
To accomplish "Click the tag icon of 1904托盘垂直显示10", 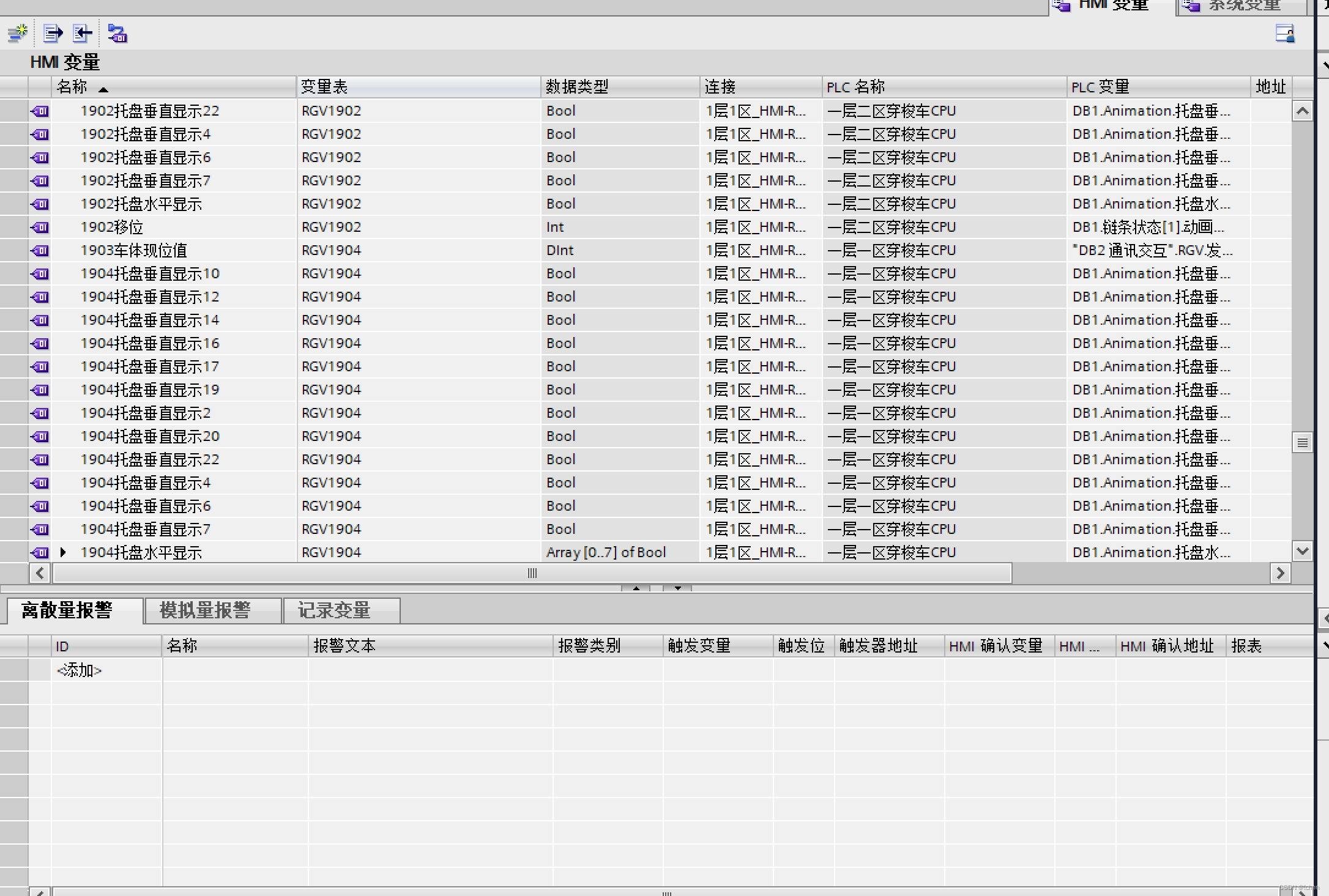I will pos(40,274).
